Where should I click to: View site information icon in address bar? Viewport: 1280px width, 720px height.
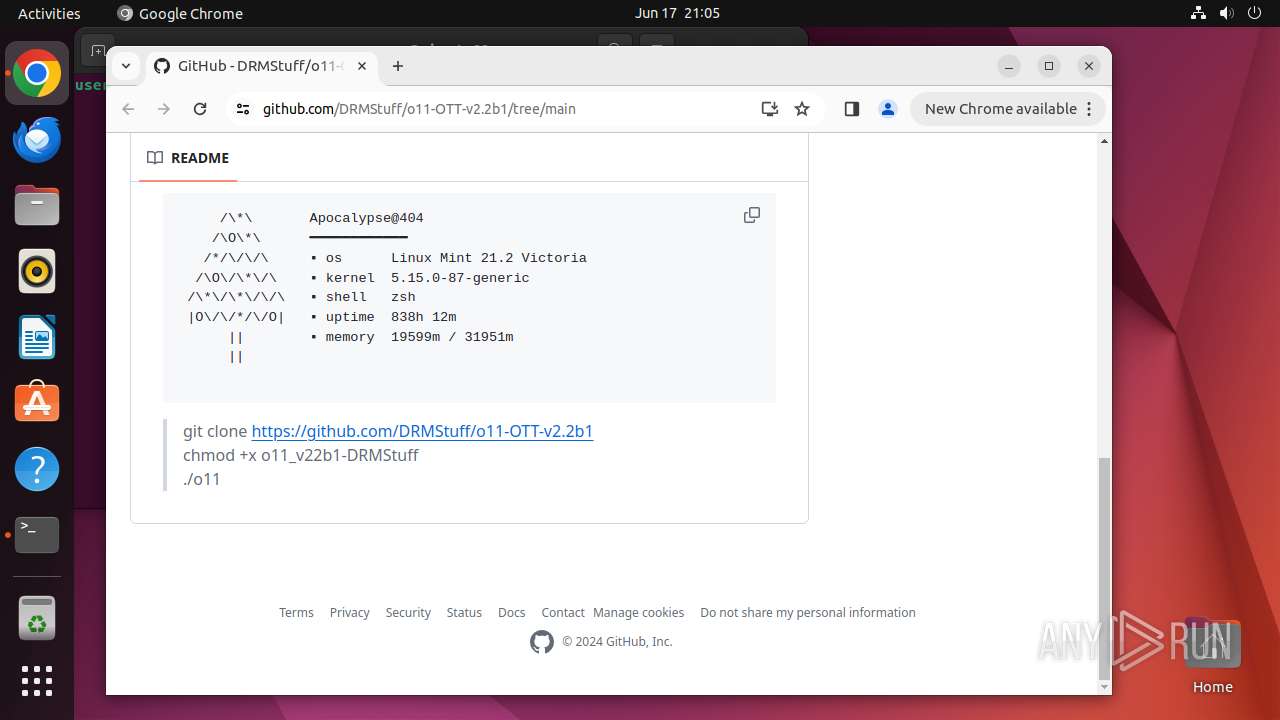tap(243, 109)
